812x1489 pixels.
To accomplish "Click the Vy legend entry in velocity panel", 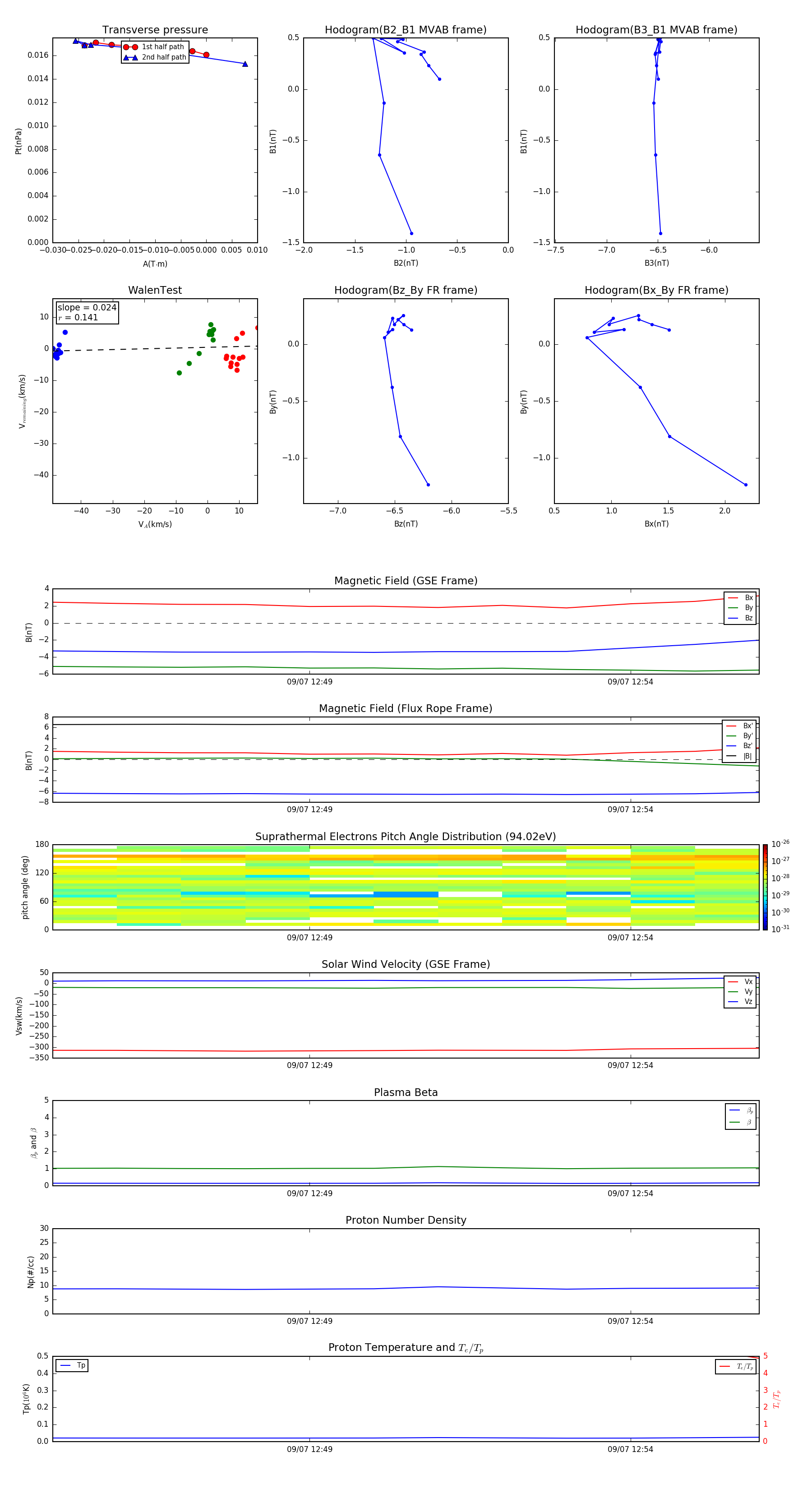I will tap(740, 991).
